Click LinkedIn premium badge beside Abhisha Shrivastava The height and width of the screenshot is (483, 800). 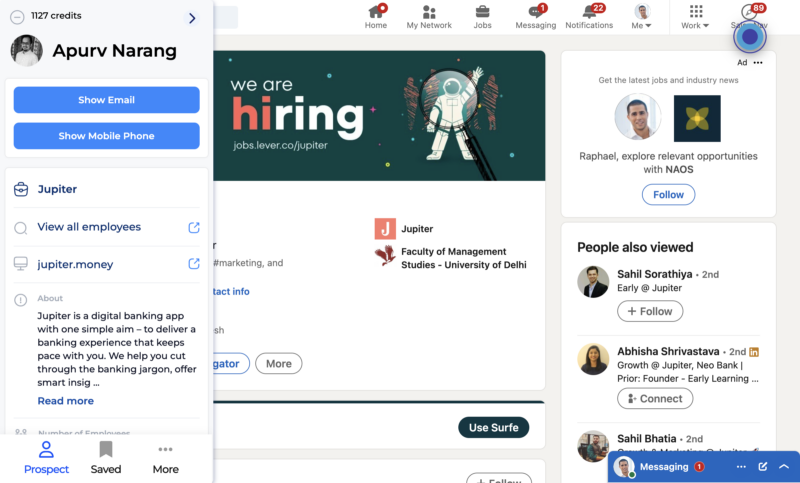tap(754, 352)
